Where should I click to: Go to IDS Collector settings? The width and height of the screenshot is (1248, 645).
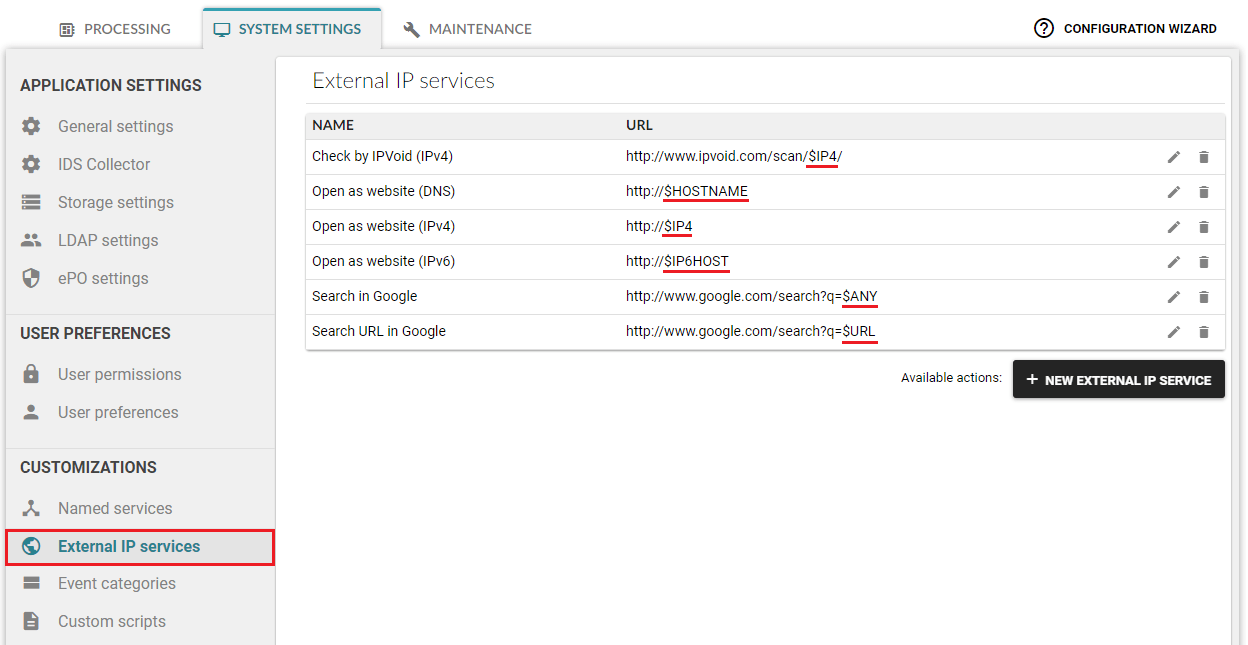(104, 164)
